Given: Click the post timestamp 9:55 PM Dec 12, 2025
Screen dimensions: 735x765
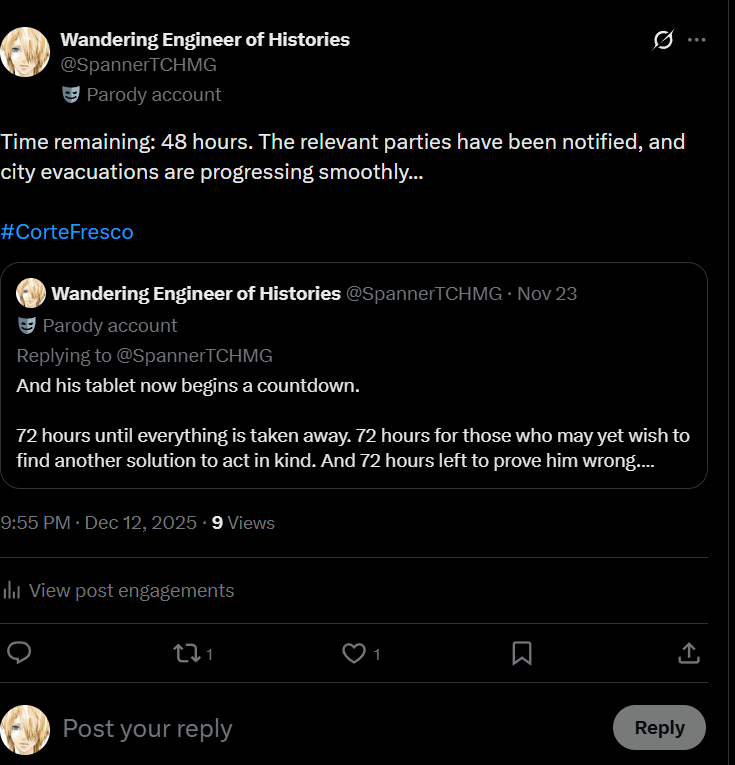Looking at the screenshot, I should (98, 522).
